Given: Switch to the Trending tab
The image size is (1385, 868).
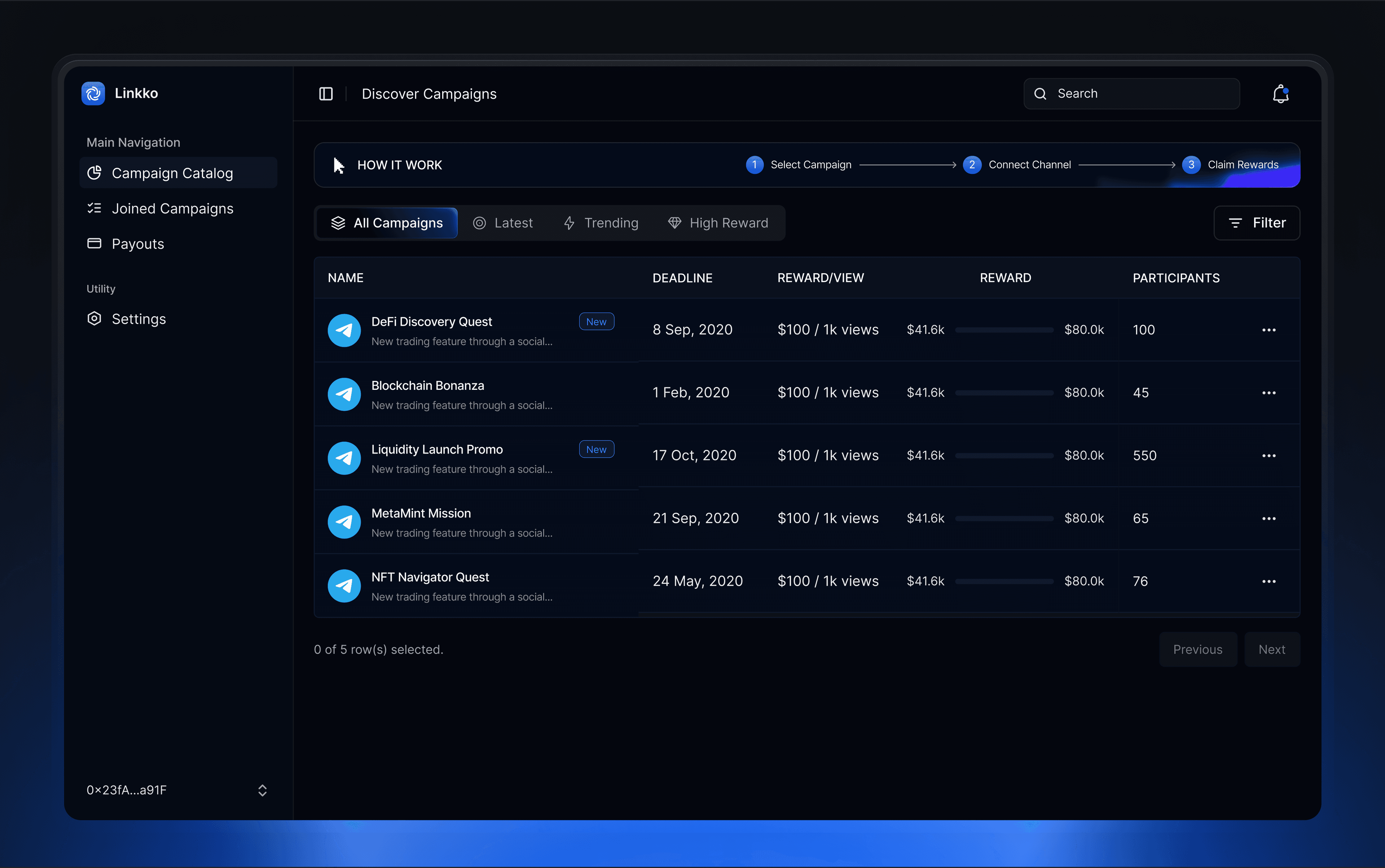Looking at the screenshot, I should coord(601,223).
